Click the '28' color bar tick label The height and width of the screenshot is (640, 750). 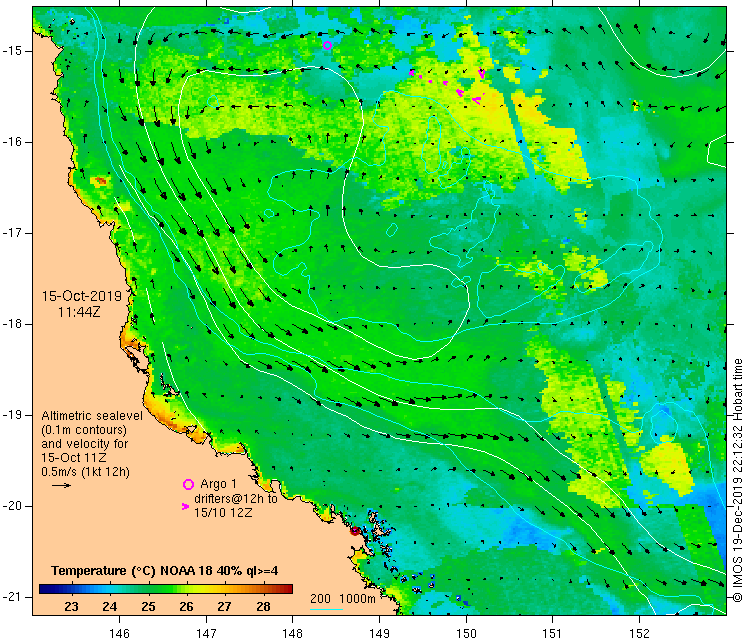[263, 607]
